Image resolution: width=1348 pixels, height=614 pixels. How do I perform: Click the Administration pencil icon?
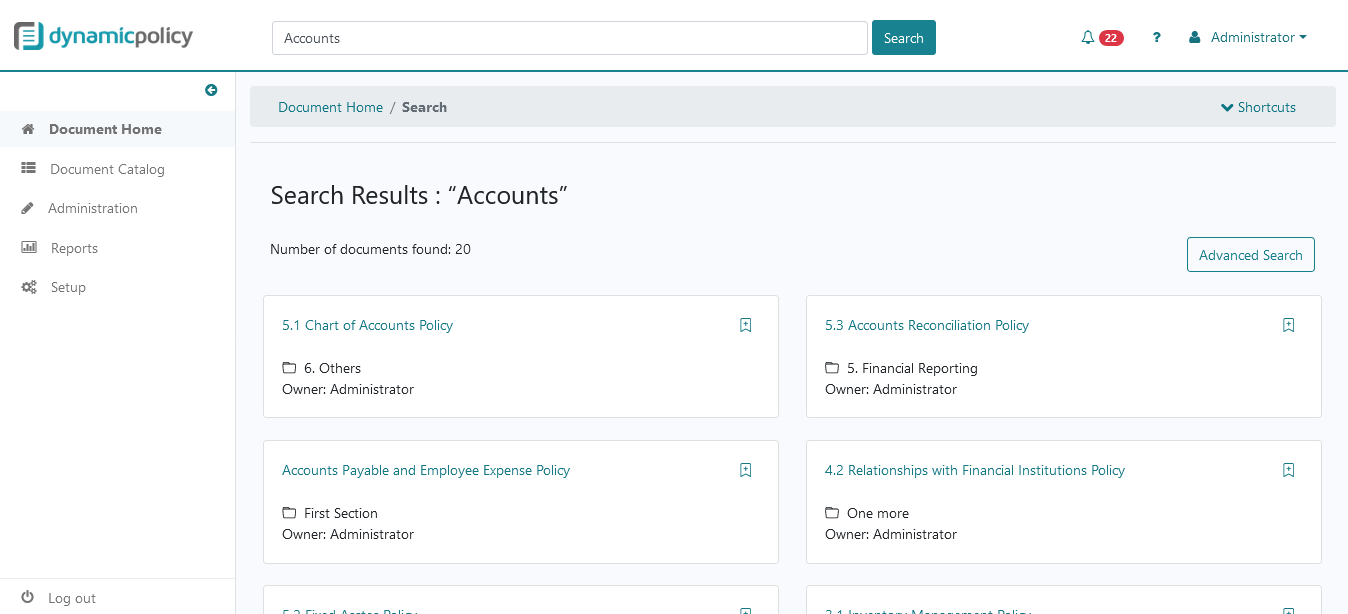pos(27,208)
